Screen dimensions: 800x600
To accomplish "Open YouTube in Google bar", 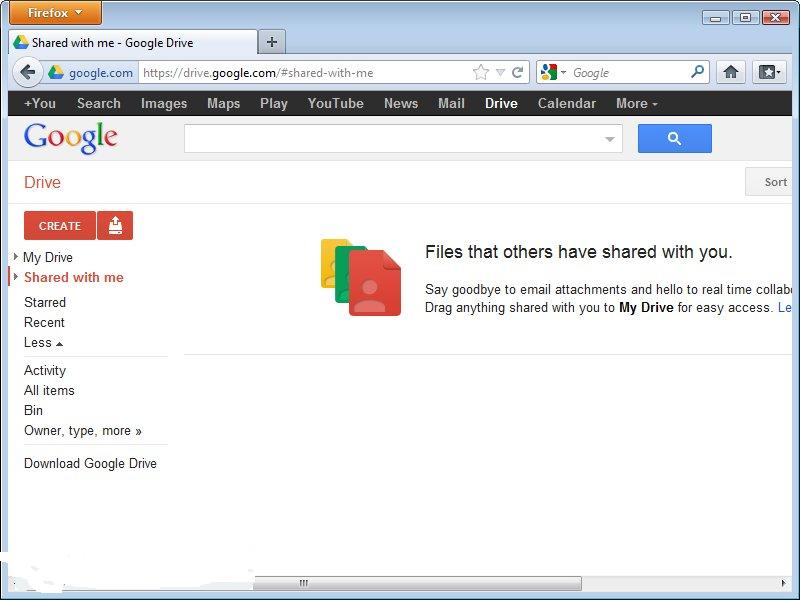I will point(335,104).
